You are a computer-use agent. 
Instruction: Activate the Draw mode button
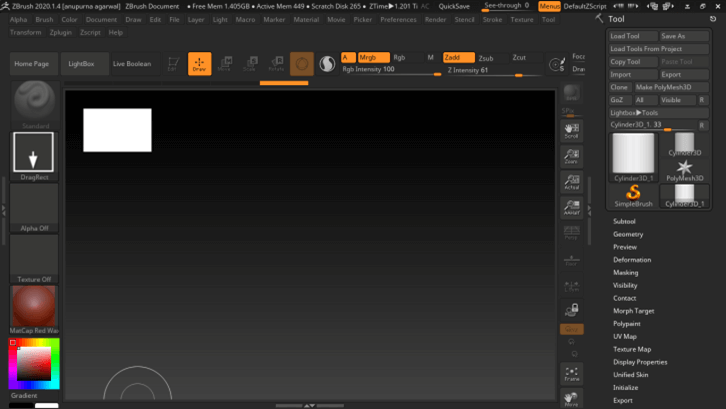[x=200, y=63]
